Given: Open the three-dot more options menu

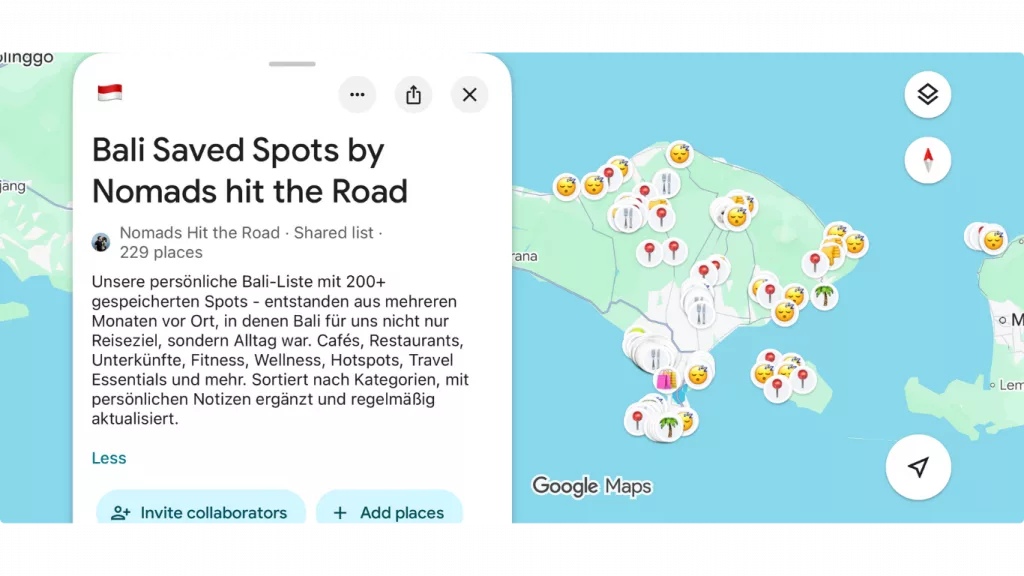Looking at the screenshot, I should pyautogui.click(x=357, y=95).
